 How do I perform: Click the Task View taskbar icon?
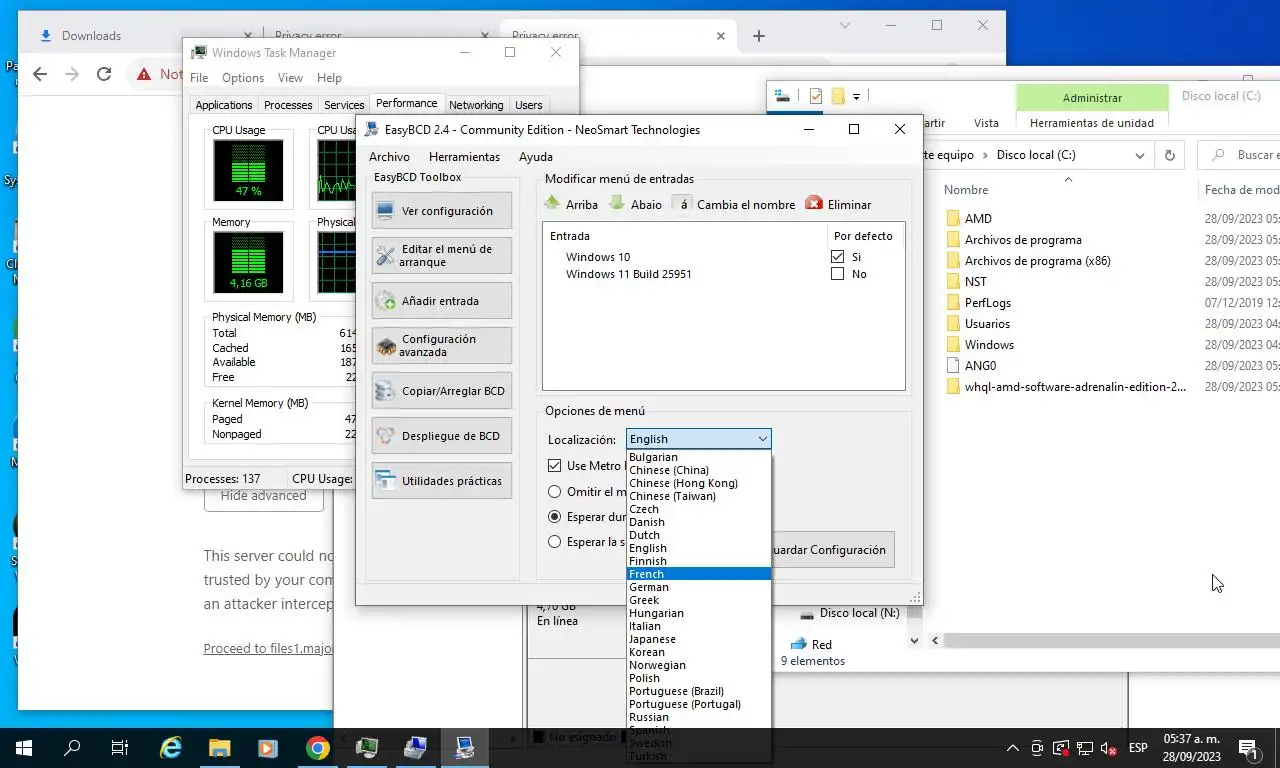point(120,748)
